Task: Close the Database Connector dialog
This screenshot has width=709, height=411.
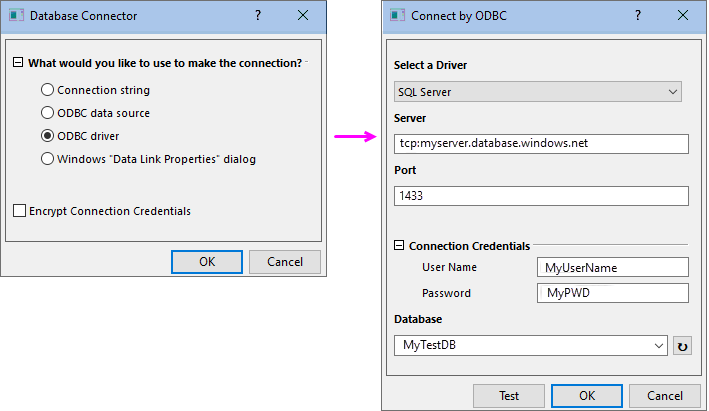Action: 303,16
